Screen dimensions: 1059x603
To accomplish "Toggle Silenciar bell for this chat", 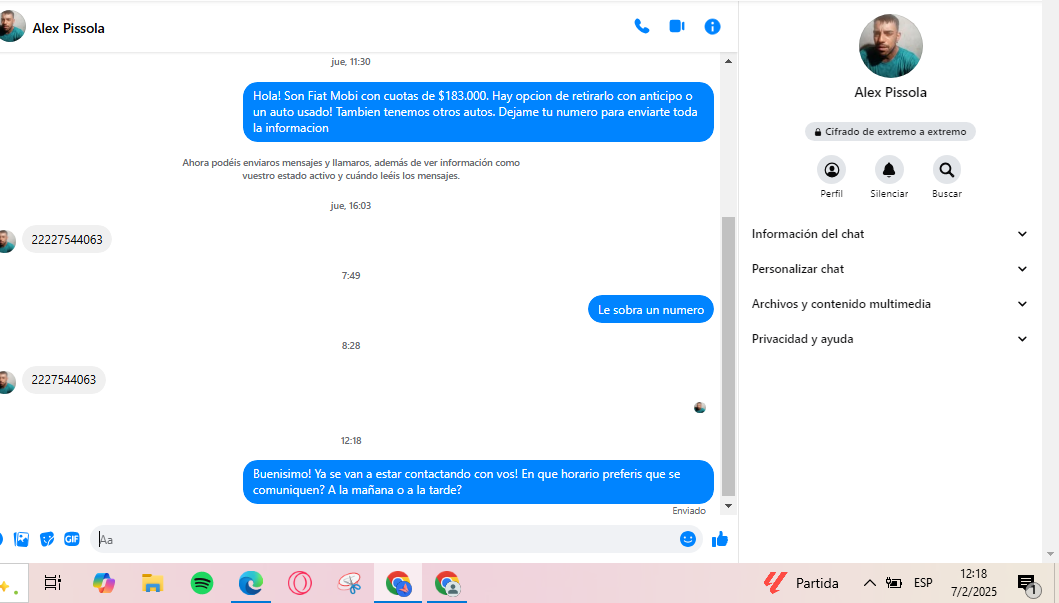I will point(889,170).
